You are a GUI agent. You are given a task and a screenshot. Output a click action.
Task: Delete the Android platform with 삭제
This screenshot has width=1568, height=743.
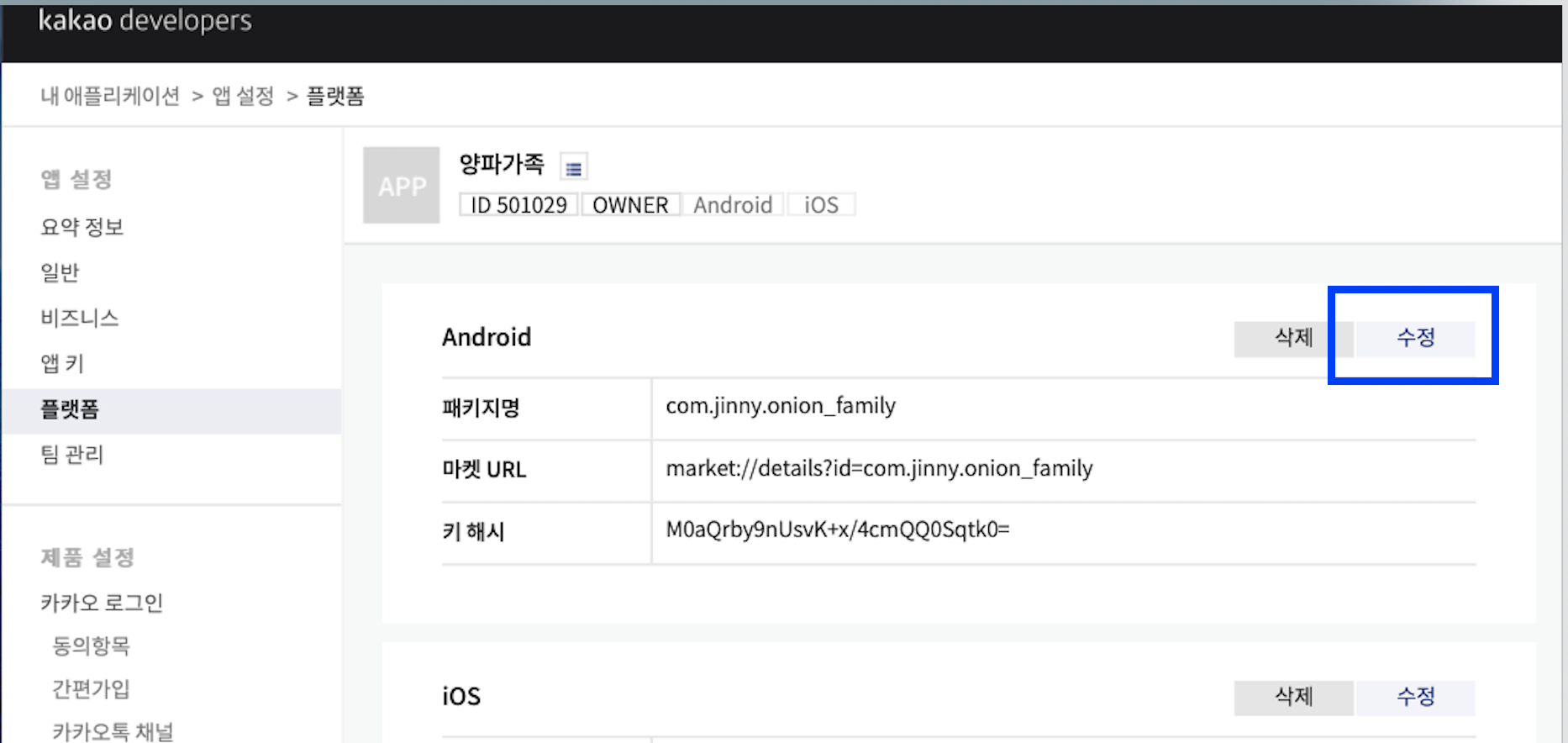[1293, 339]
